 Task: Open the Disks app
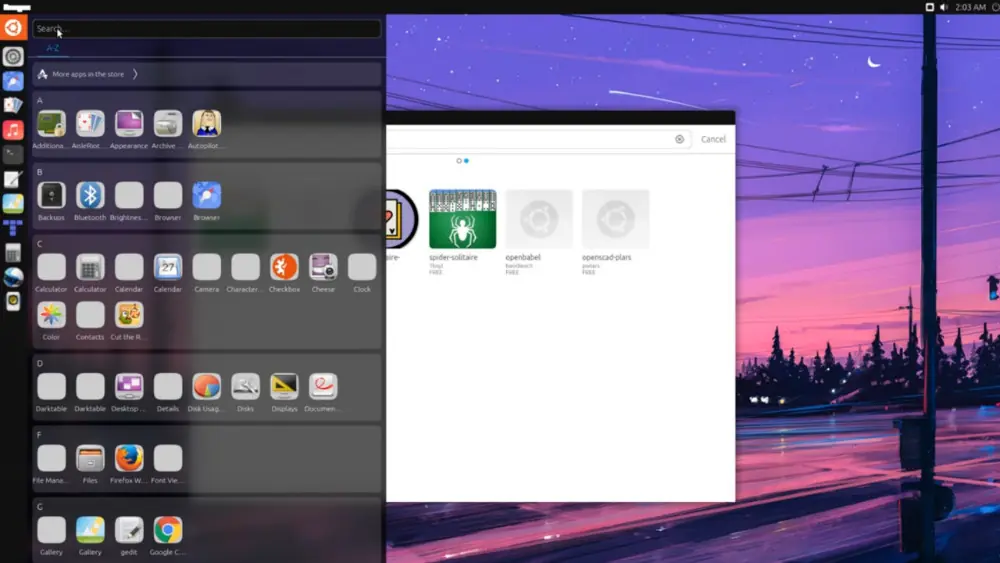(246, 386)
